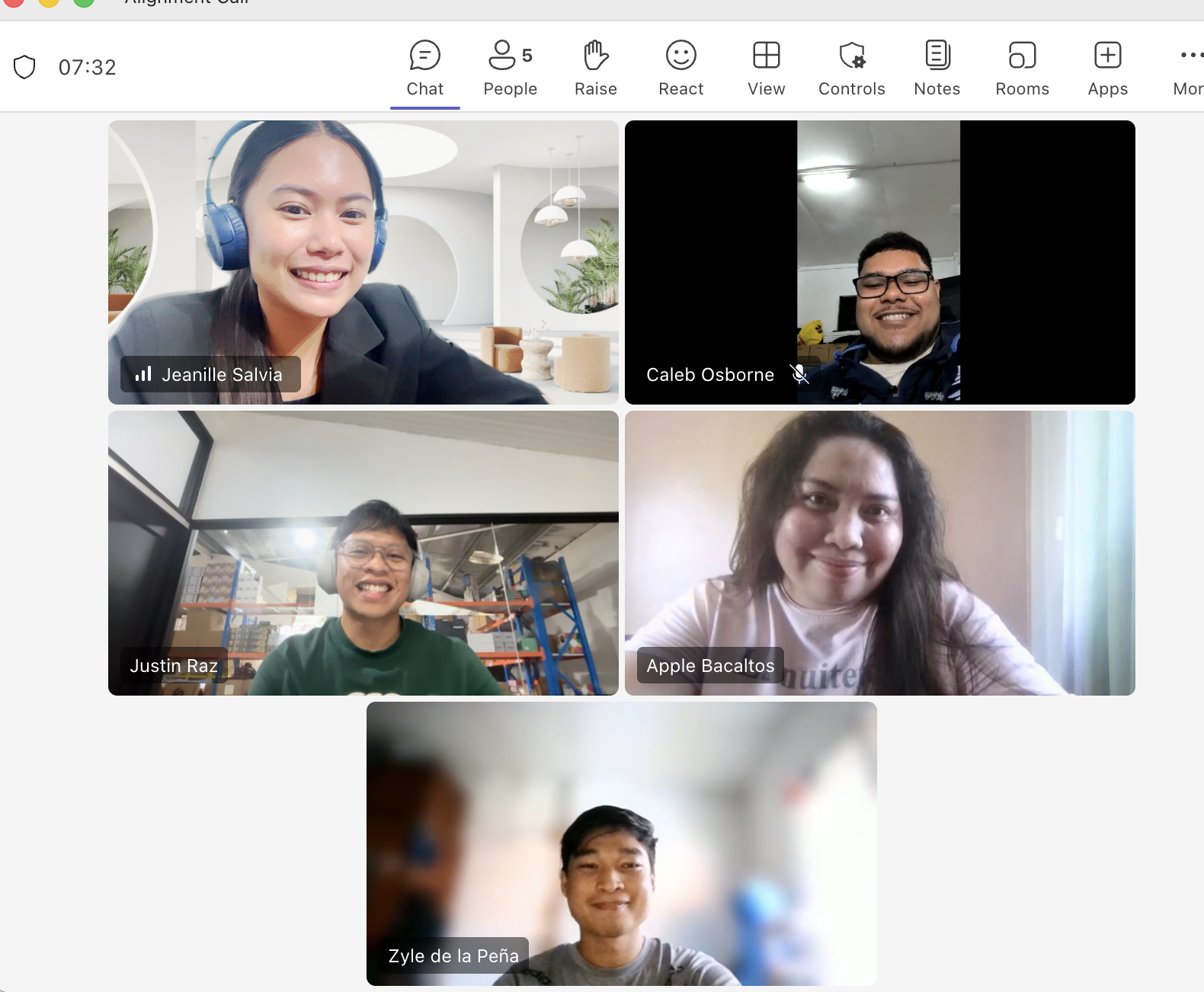Open meeting Notes

pos(937,69)
